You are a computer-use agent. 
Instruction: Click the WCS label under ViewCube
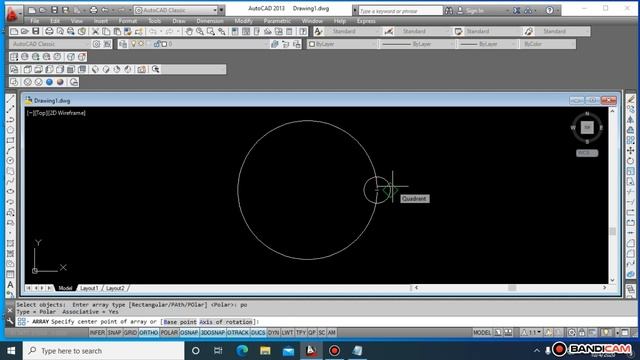[587, 153]
